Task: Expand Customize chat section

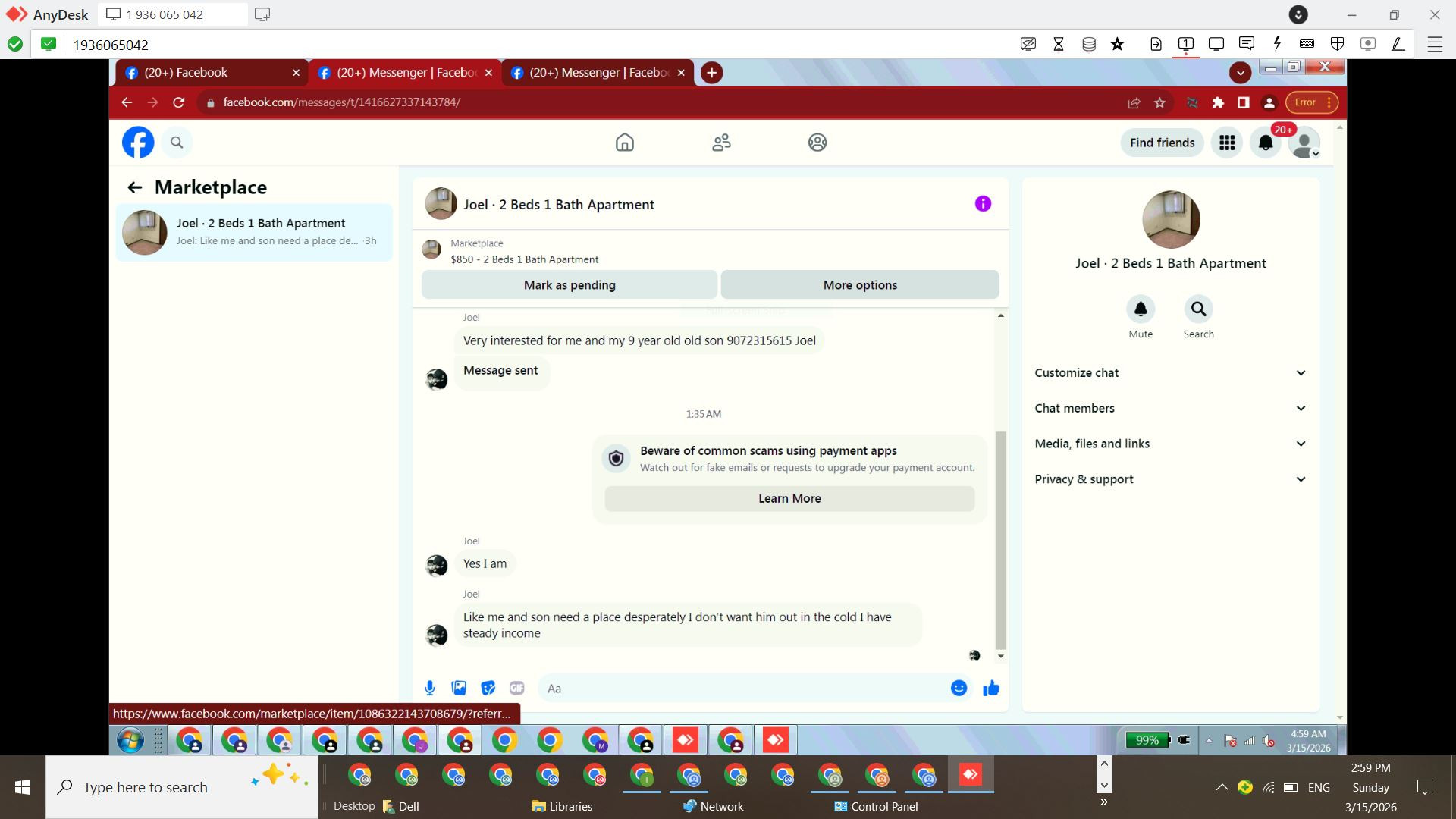Action: (1170, 372)
